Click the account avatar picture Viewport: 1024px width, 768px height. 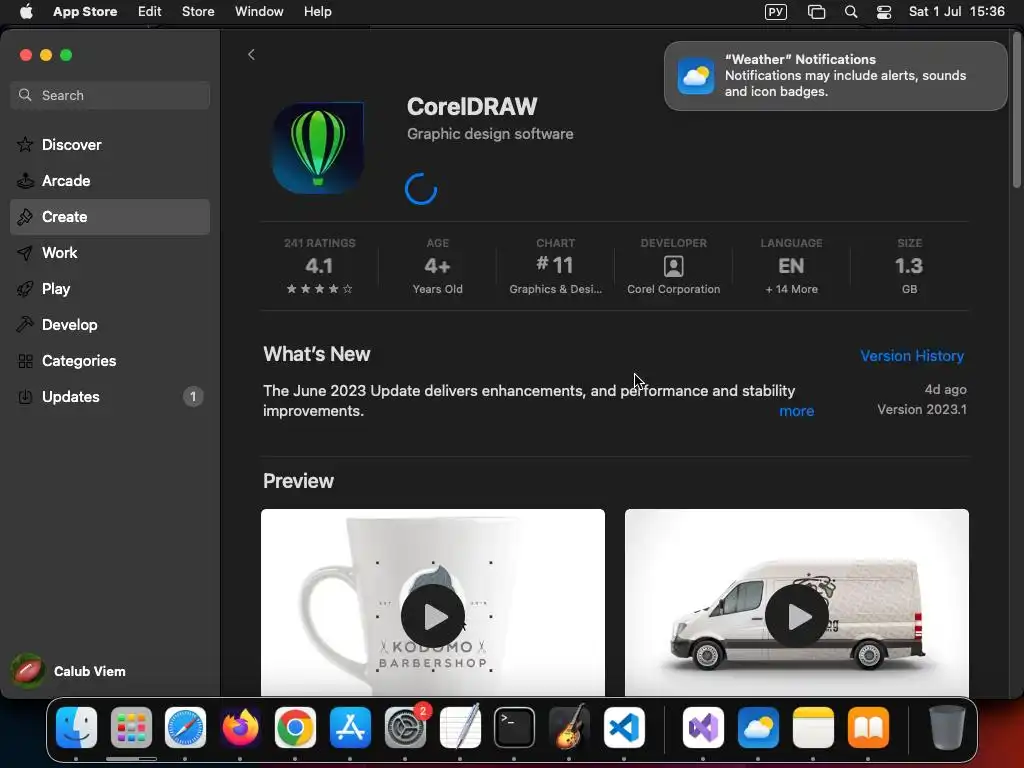(x=27, y=671)
